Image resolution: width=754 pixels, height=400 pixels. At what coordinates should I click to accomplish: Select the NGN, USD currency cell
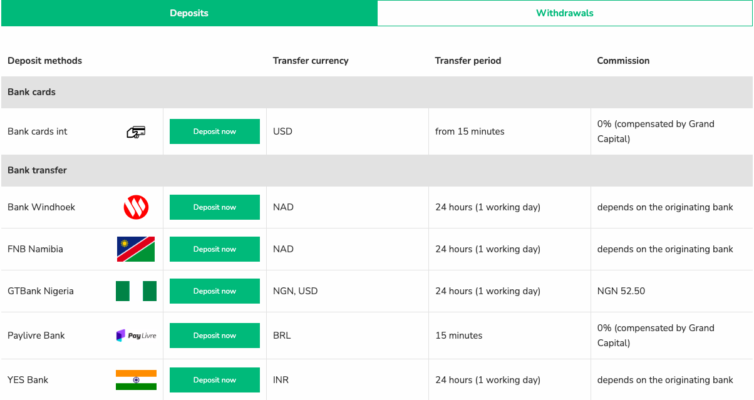[x=295, y=291]
